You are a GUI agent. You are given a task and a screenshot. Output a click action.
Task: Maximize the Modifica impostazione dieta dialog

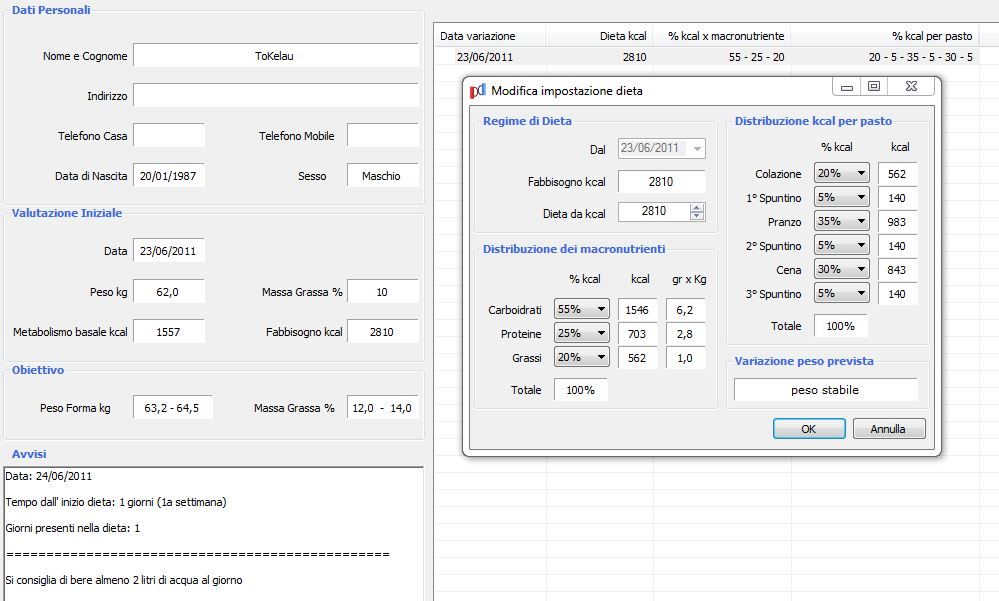874,87
